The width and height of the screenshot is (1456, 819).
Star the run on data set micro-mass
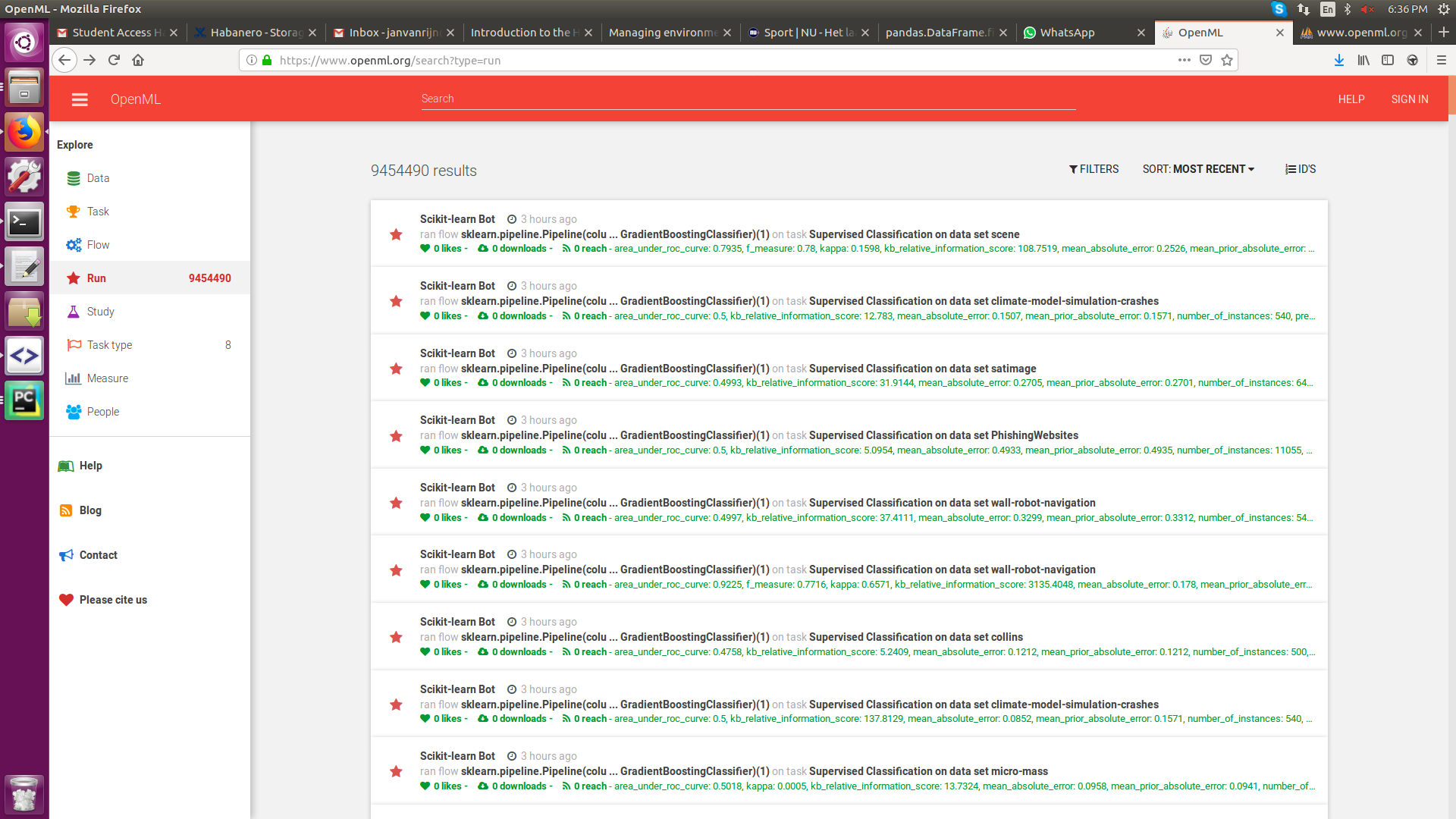pos(395,771)
